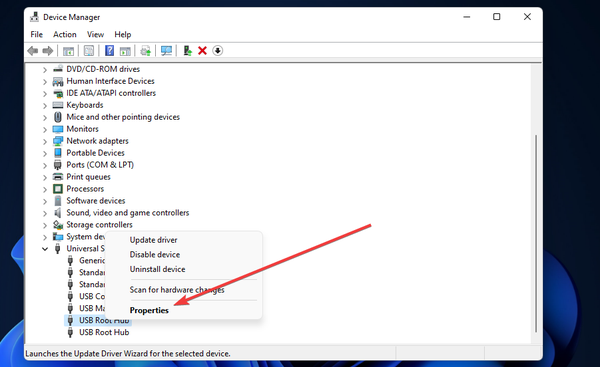Click the Scan for hardware changes monitor icon
Viewport: 600px width, 367px height.
point(166,51)
